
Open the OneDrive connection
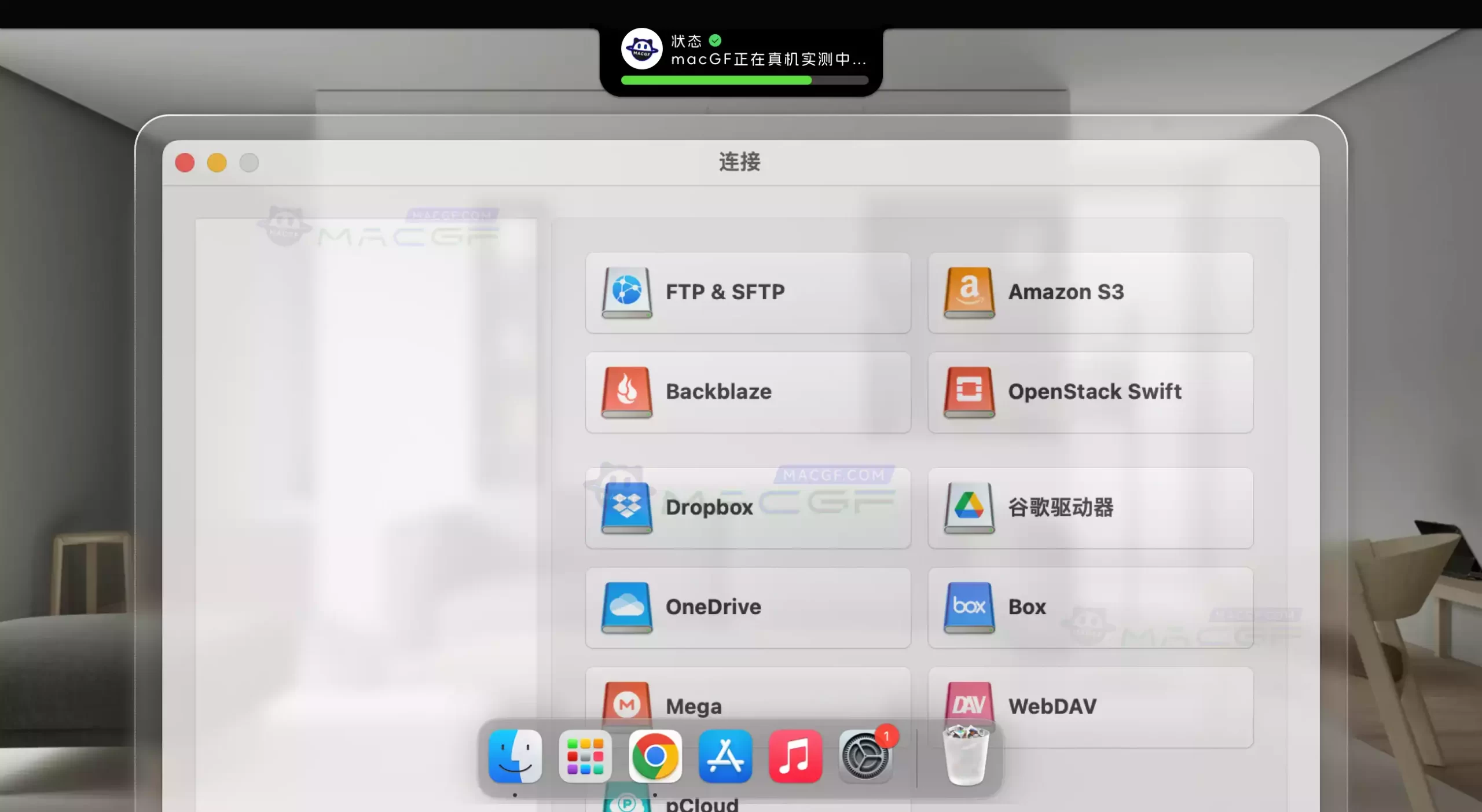(748, 607)
